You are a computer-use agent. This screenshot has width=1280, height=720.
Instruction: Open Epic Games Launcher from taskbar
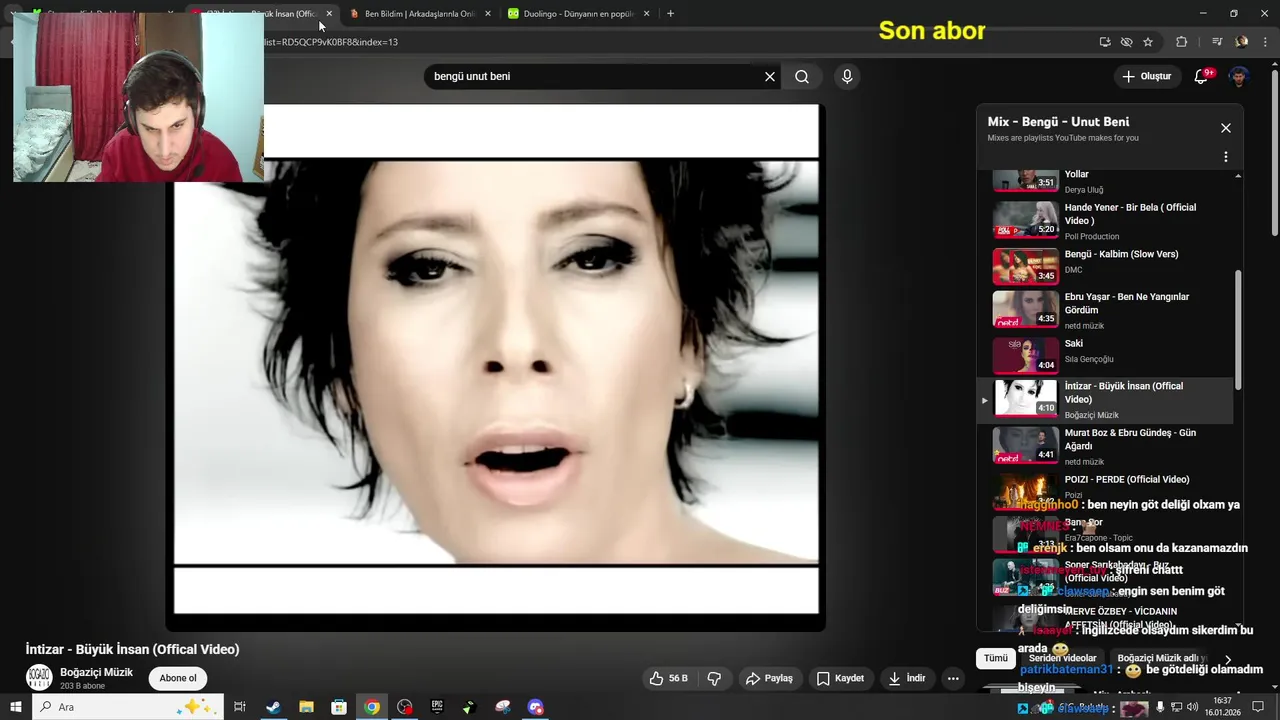(x=437, y=707)
